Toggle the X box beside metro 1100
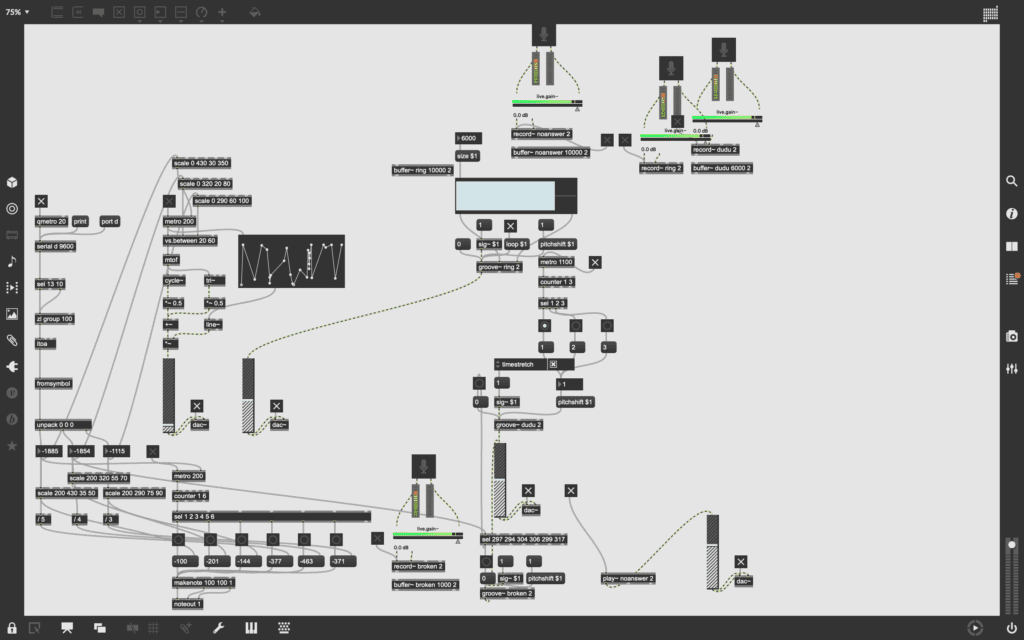Viewport: 1024px width, 640px height. pyautogui.click(x=595, y=263)
